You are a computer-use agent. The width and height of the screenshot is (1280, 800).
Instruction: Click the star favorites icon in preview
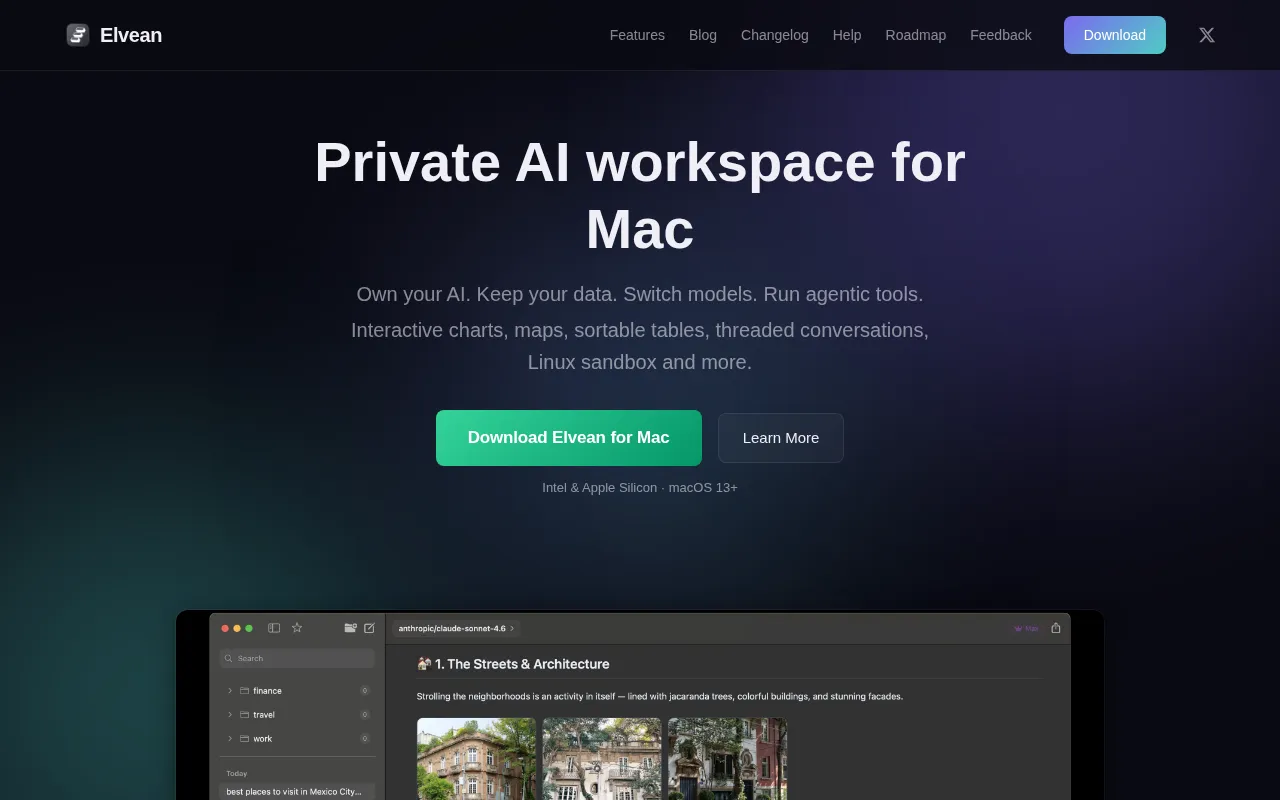(x=297, y=628)
